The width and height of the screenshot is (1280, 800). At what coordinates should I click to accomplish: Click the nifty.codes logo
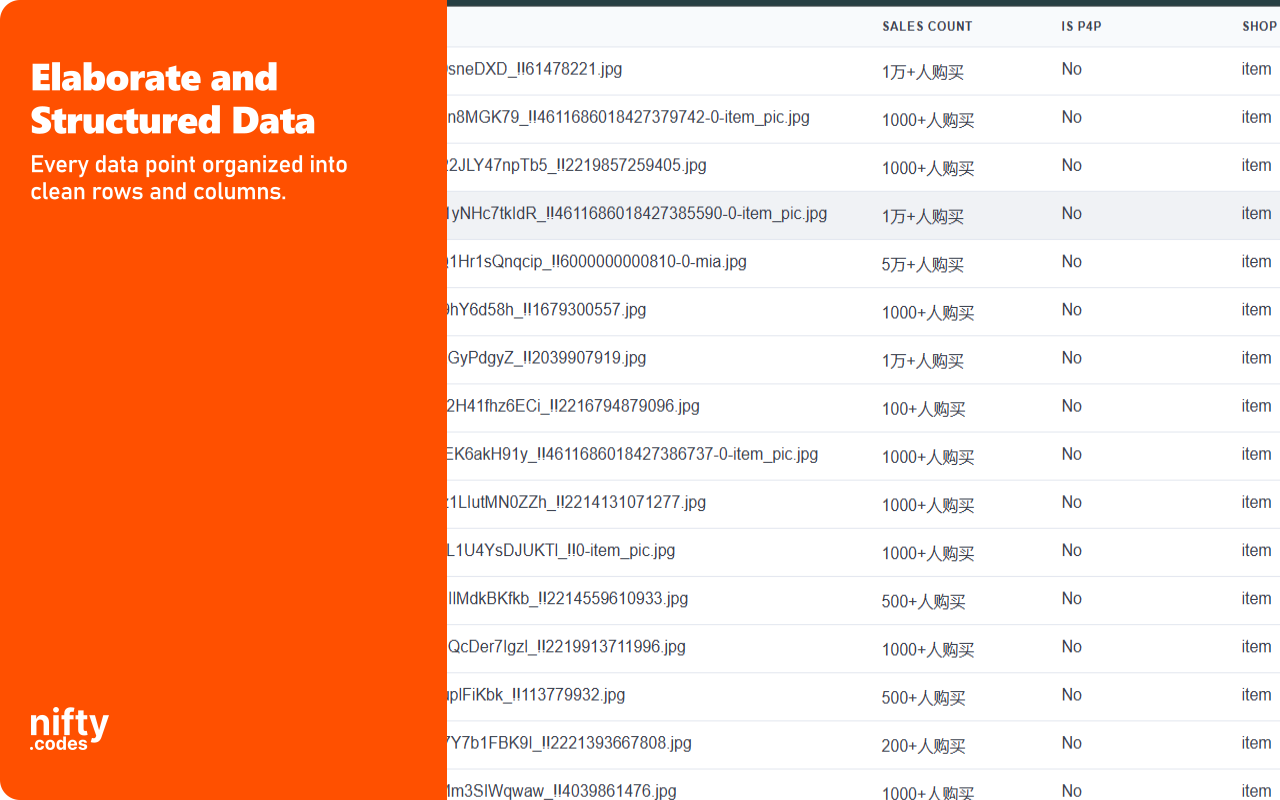tap(67, 726)
